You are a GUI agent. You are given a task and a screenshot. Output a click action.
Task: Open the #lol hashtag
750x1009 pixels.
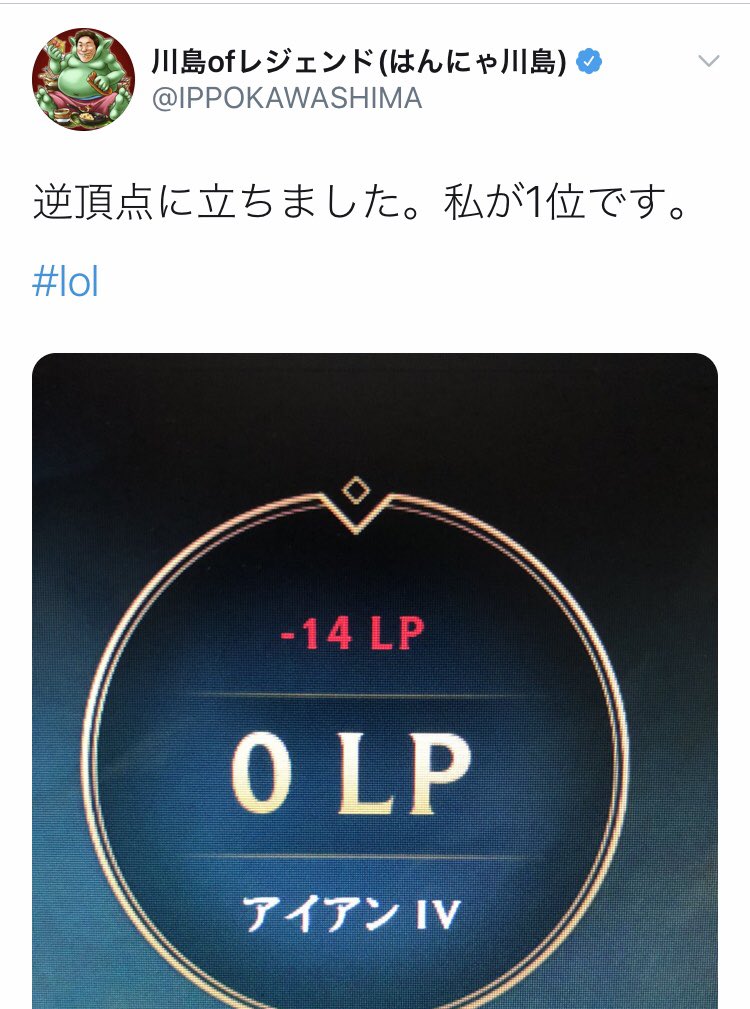66,282
